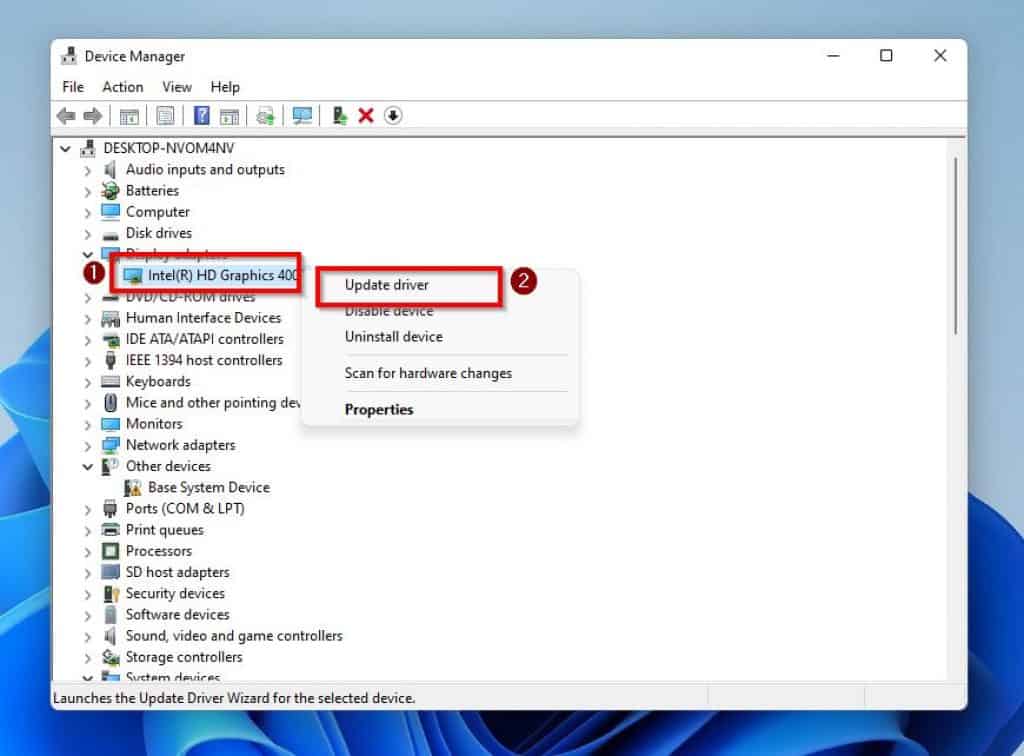Collapse the Other devices category chevron

click(x=88, y=467)
